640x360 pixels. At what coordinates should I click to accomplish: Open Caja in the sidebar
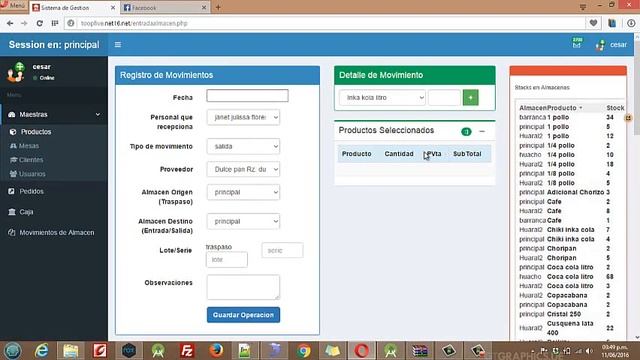pyautogui.click(x=26, y=212)
